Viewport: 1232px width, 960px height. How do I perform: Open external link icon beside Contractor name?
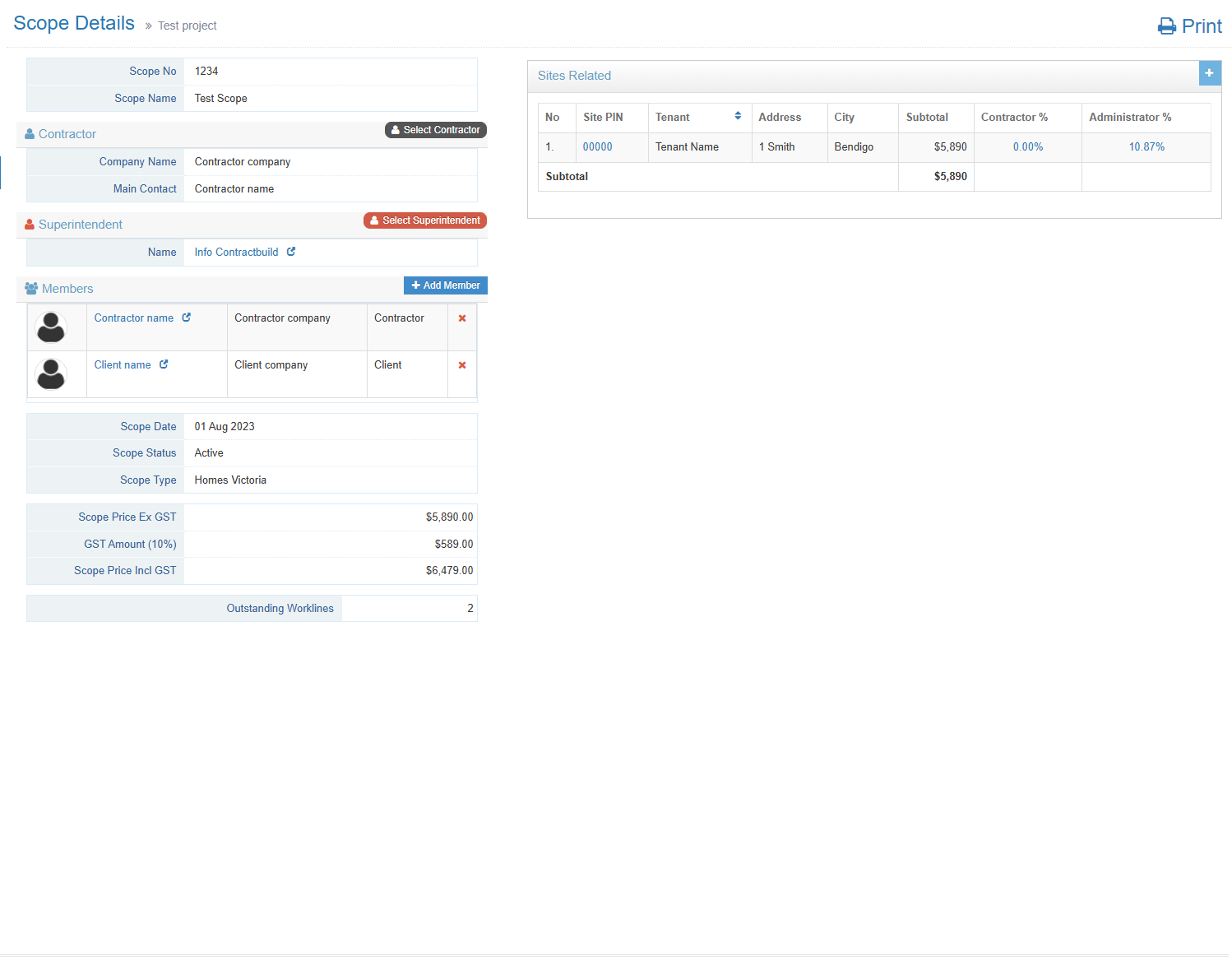tap(187, 318)
